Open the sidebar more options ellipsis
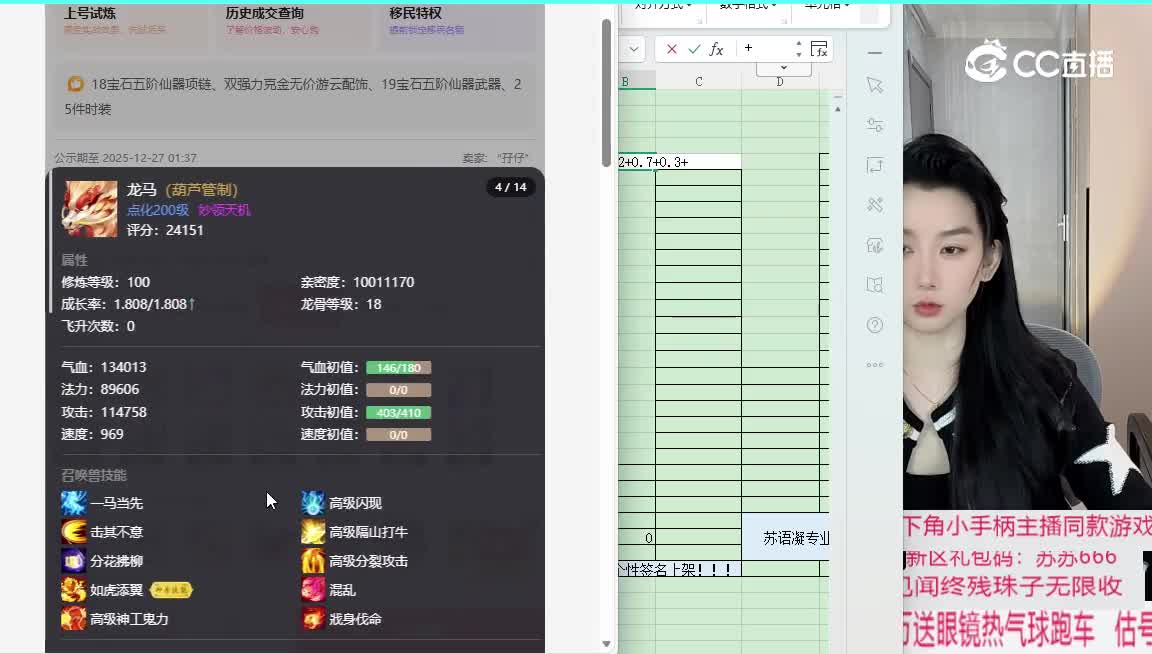This screenshot has width=1152, height=654. (874, 365)
